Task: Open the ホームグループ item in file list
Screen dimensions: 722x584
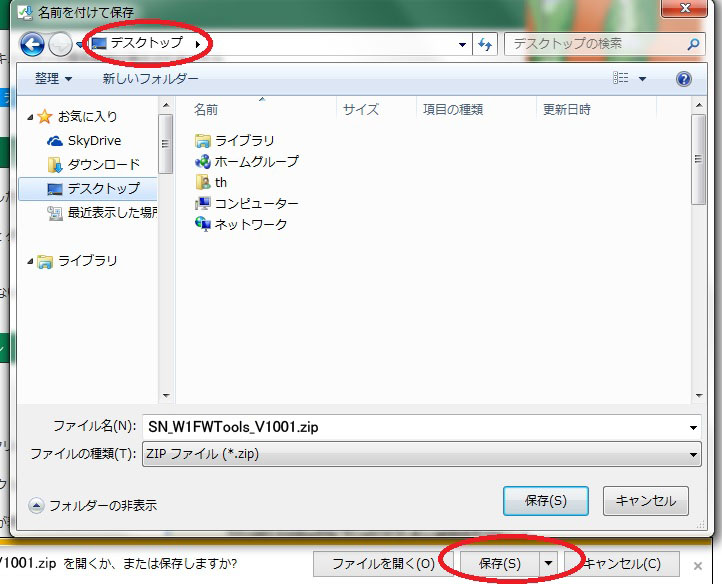Action: pos(256,161)
